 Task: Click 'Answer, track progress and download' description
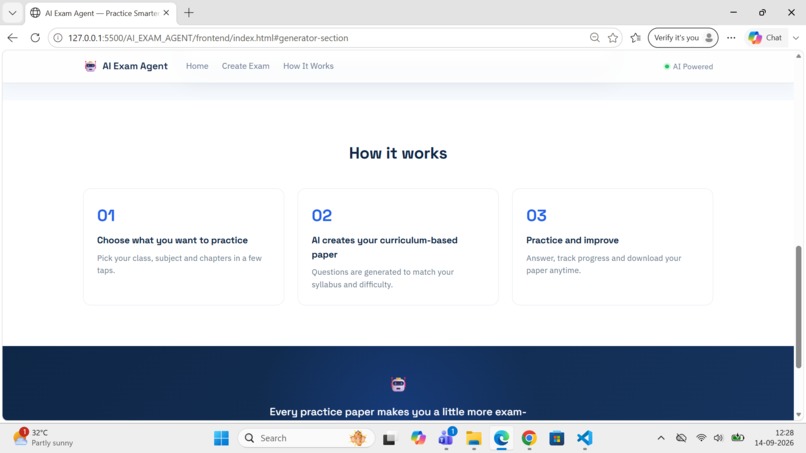click(603, 264)
